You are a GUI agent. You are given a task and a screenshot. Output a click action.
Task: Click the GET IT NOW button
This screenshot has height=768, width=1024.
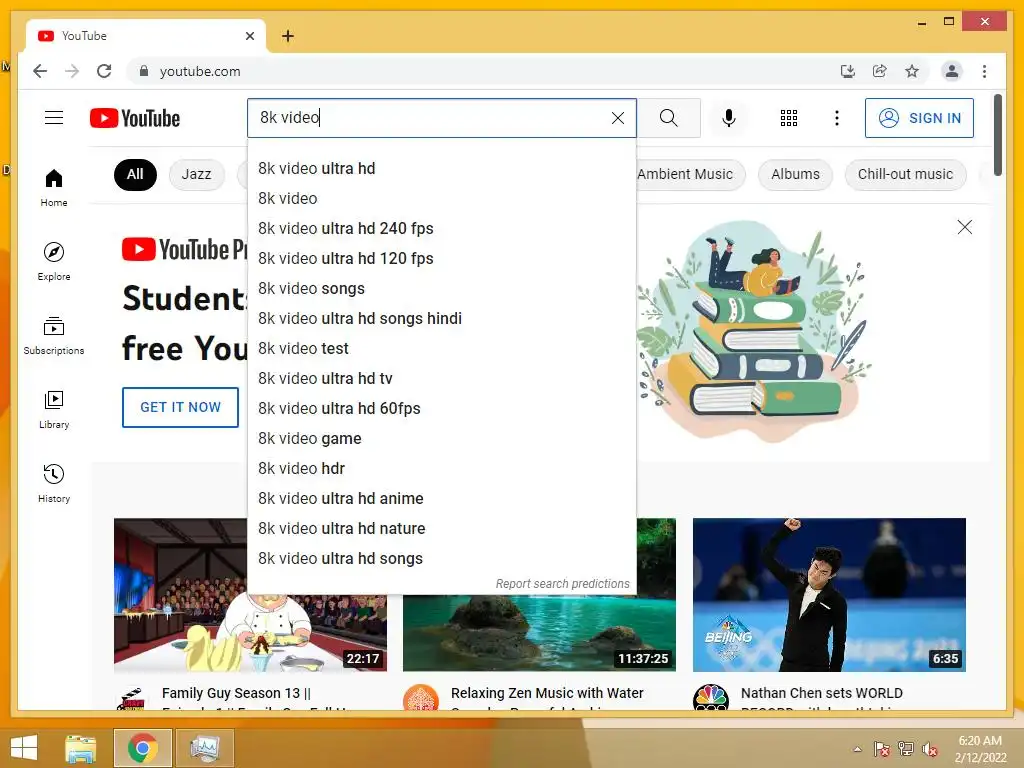tap(180, 407)
